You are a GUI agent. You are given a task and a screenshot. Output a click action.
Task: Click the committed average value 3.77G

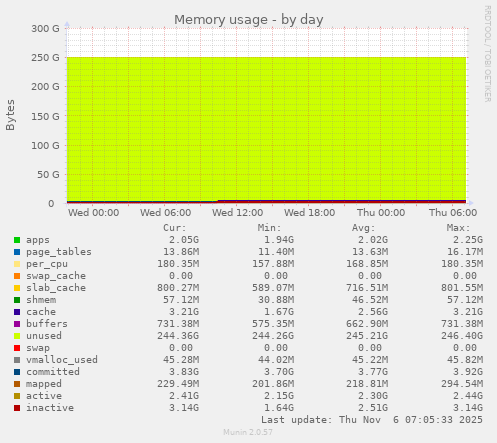pyautogui.click(x=373, y=372)
